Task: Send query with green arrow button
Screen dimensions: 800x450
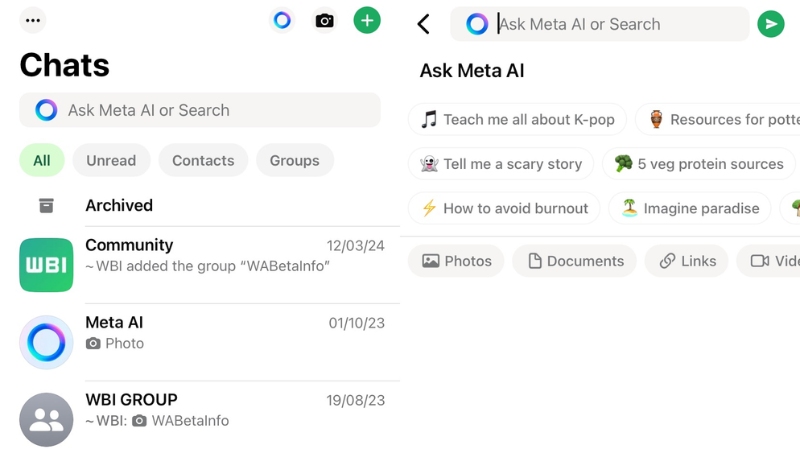Action: pos(770,24)
